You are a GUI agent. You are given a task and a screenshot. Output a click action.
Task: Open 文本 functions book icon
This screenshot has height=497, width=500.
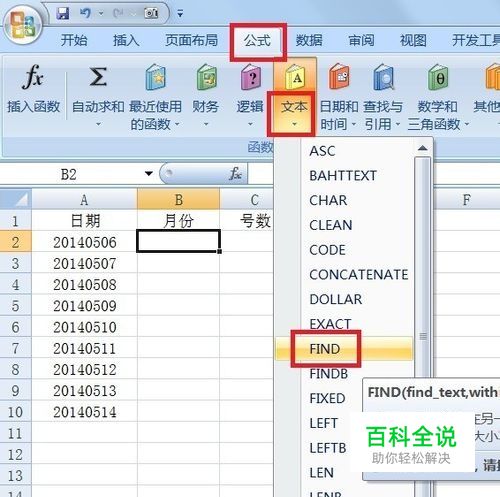(x=295, y=77)
